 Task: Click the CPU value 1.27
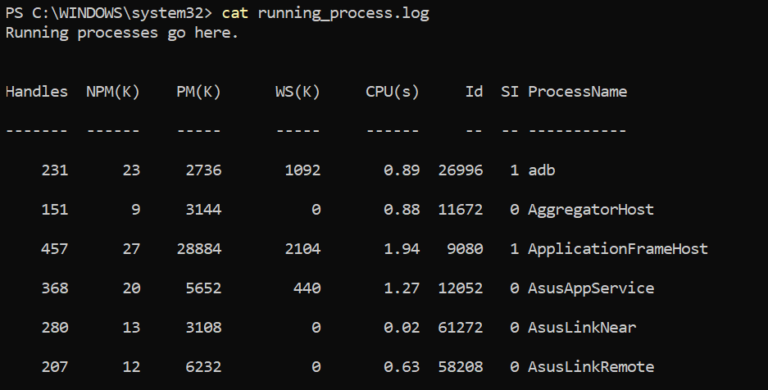[402, 288]
